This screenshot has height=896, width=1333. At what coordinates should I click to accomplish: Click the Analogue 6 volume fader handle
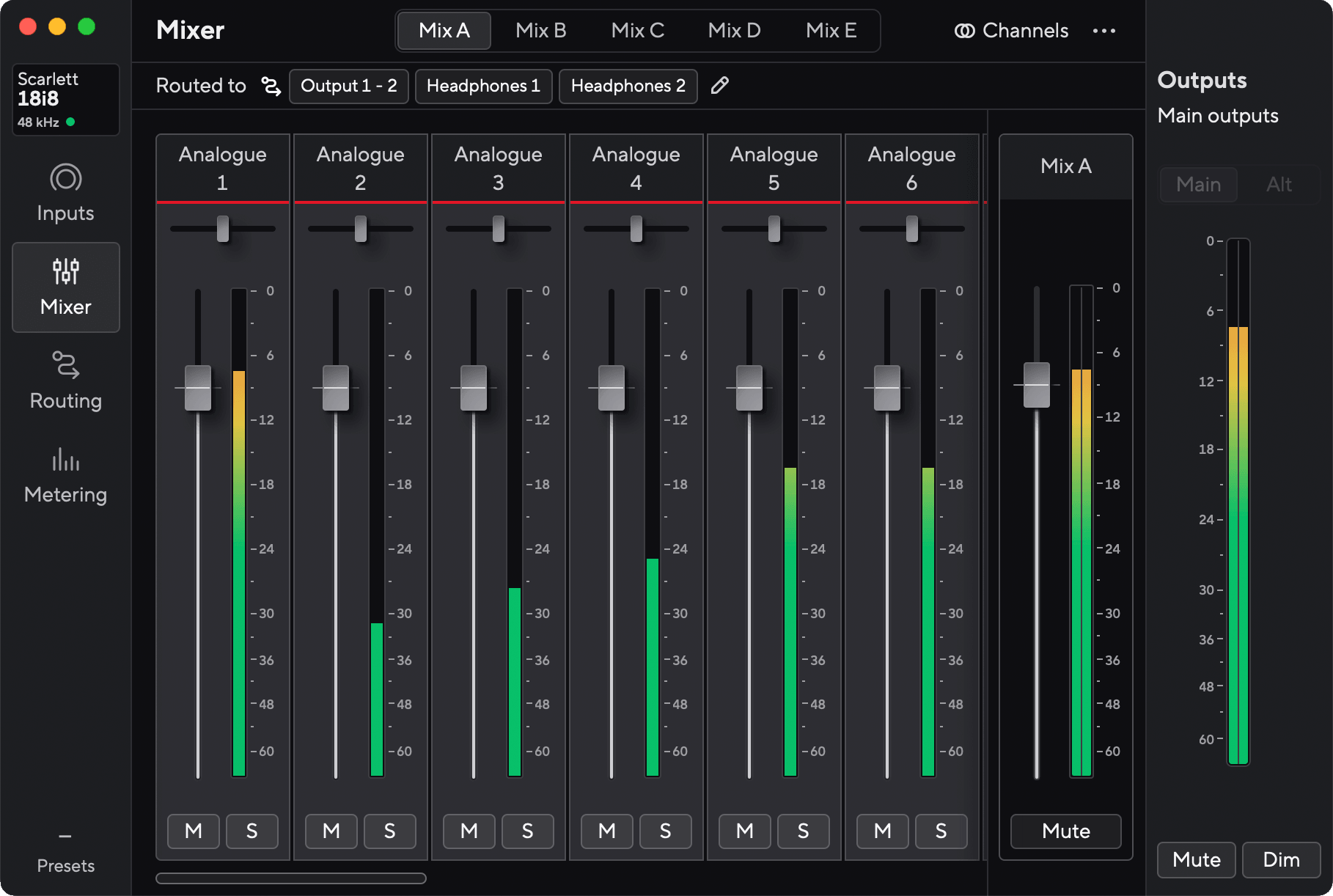(x=887, y=388)
